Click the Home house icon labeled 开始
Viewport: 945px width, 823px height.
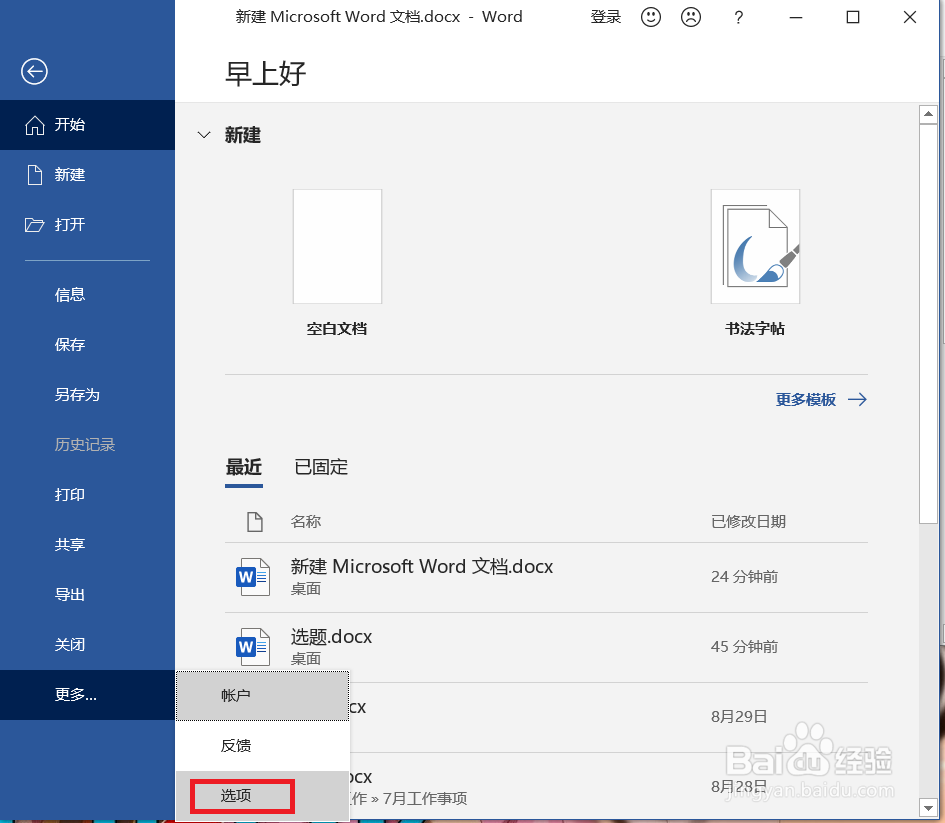(x=34, y=125)
